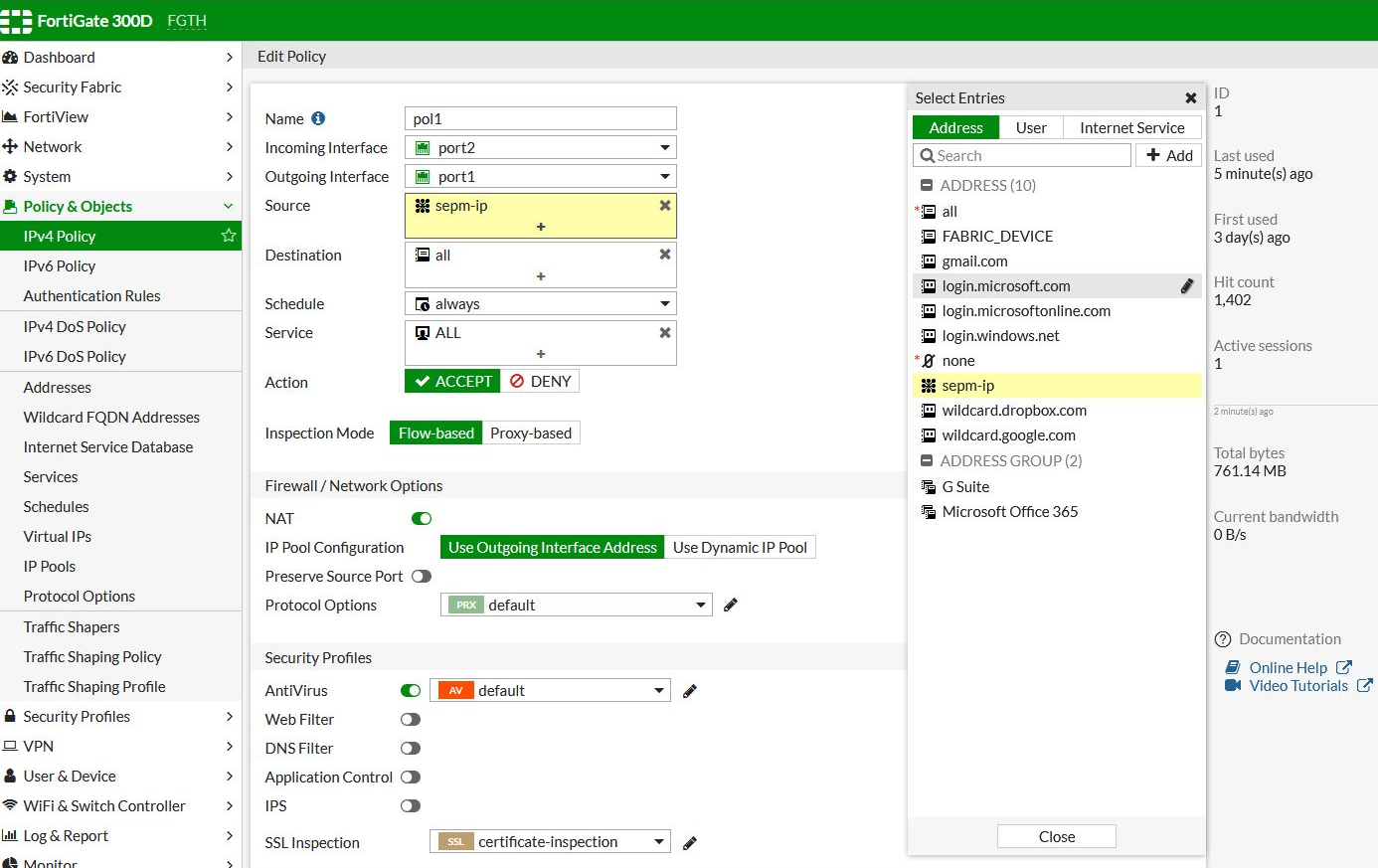
Task: Edit the Protocol Options default profile
Action: [731, 605]
